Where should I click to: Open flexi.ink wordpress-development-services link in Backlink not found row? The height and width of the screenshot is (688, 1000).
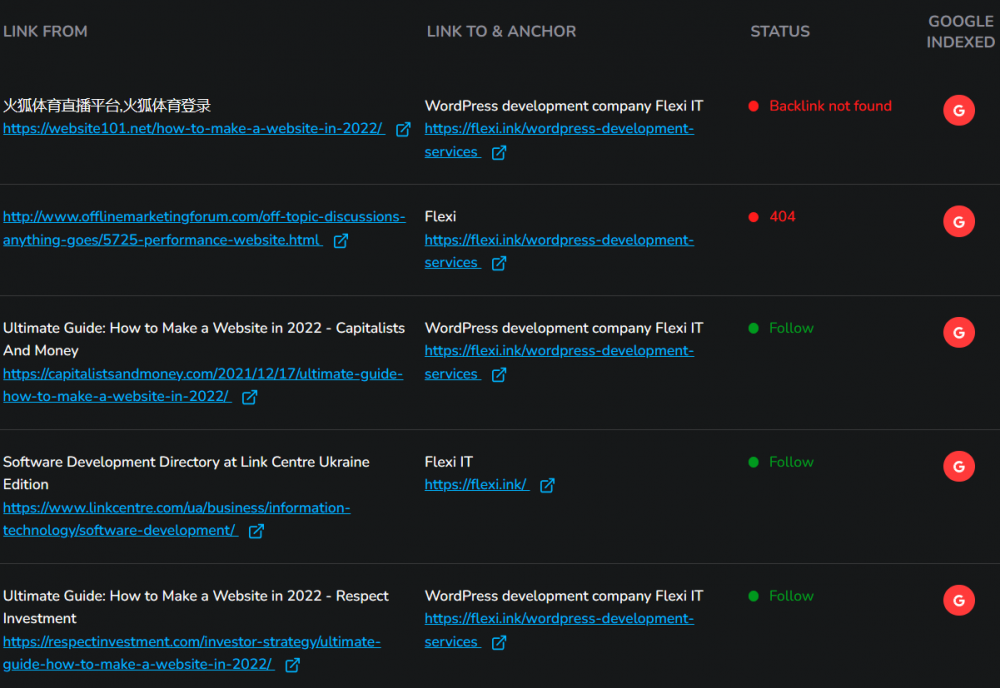click(x=559, y=140)
